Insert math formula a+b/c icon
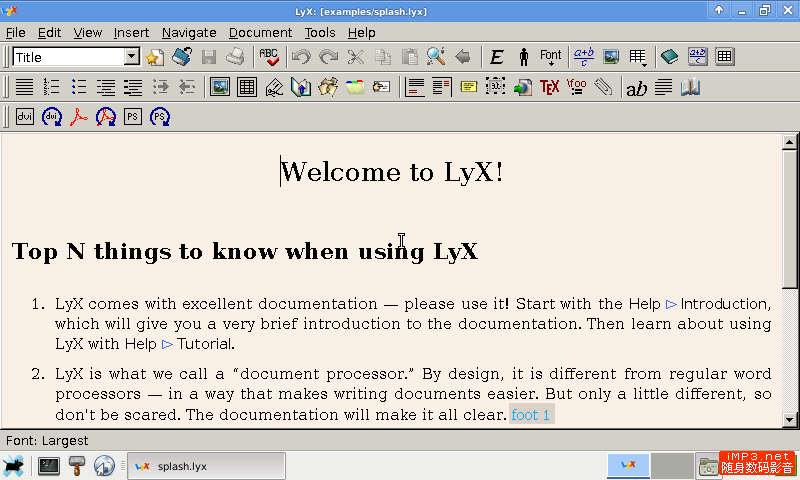 pyautogui.click(x=584, y=57)
